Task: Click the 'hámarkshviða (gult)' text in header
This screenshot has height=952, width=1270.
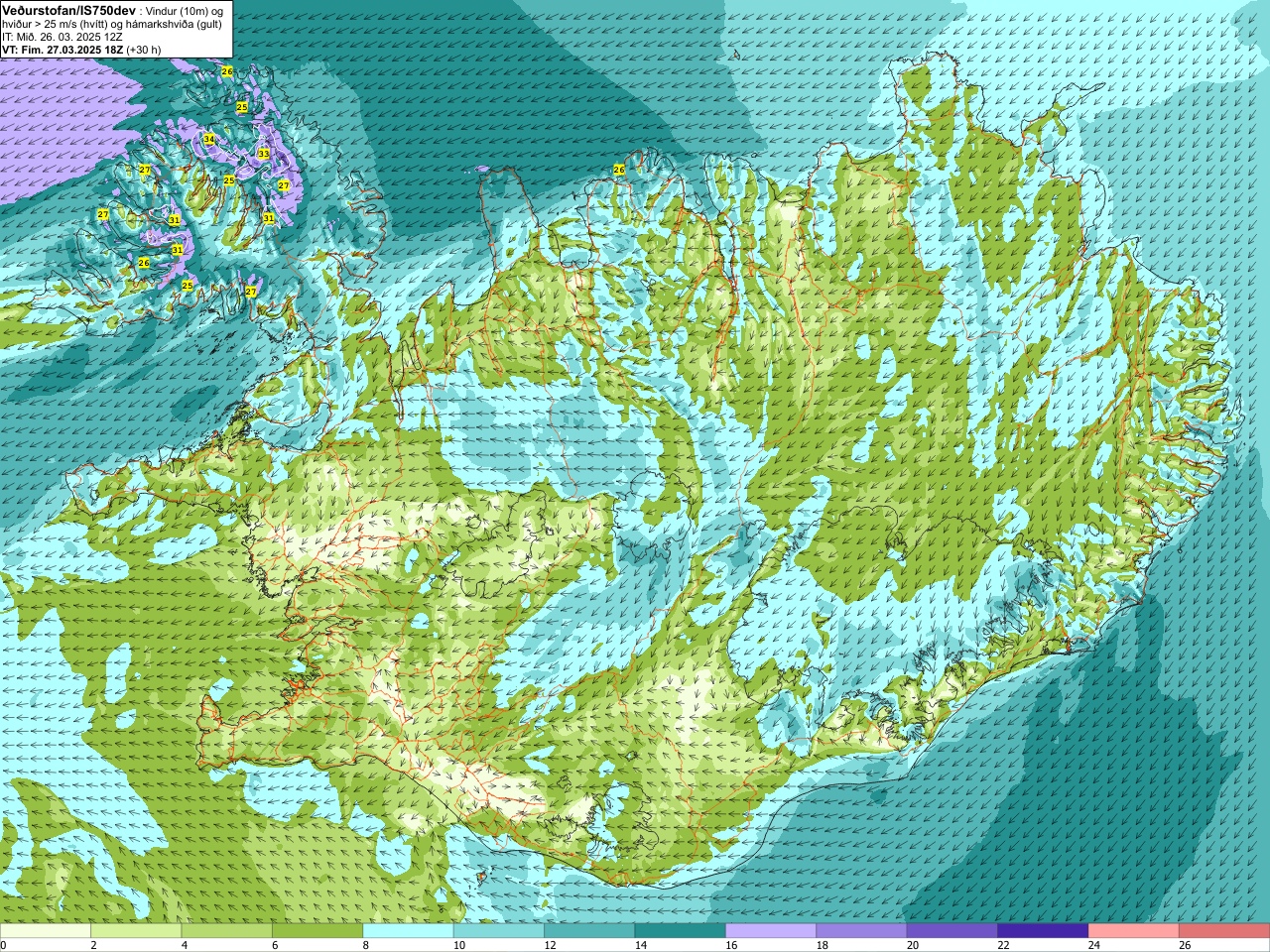Action: (x=176, y=24)
